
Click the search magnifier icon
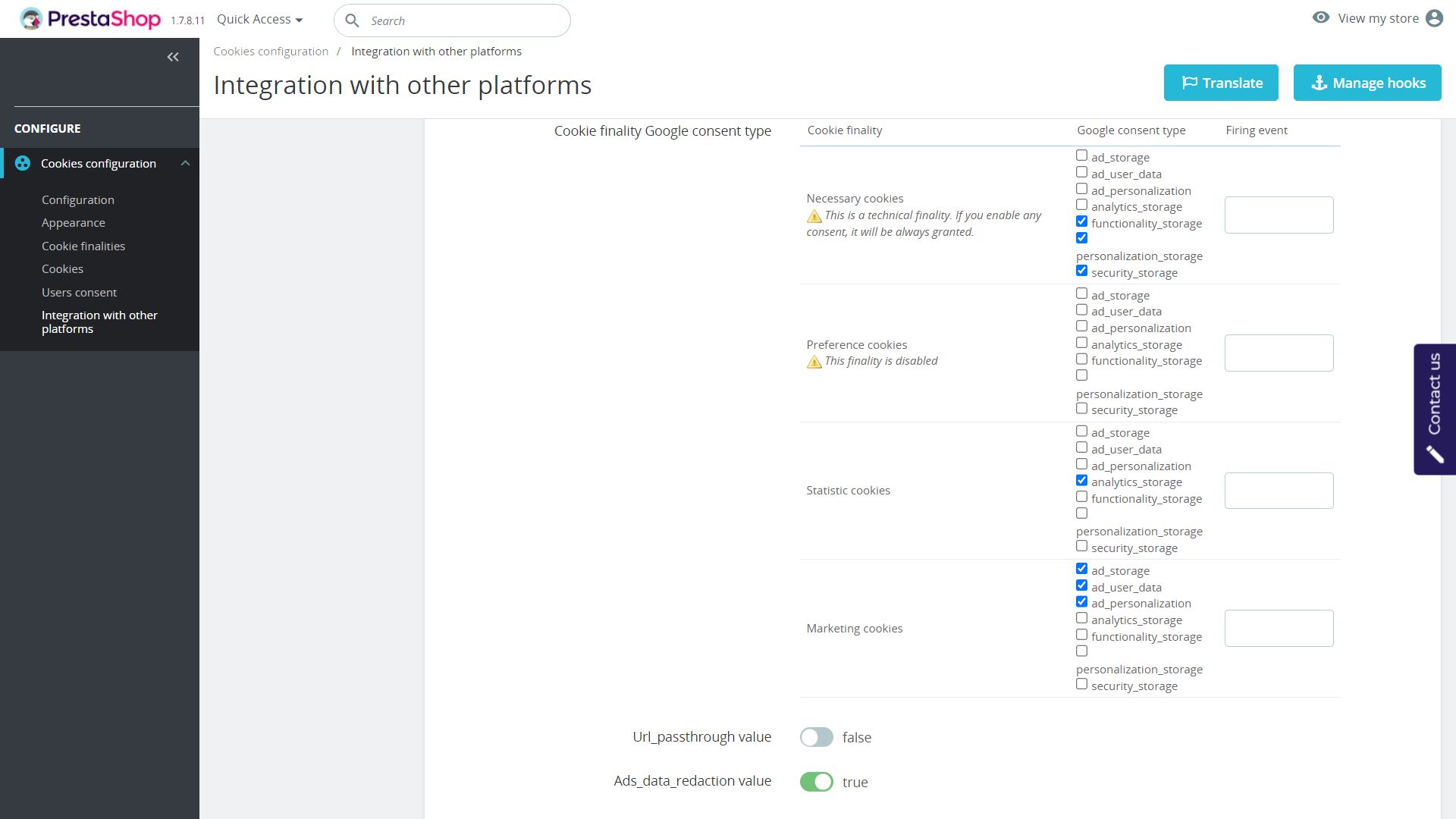pos(352,20)
